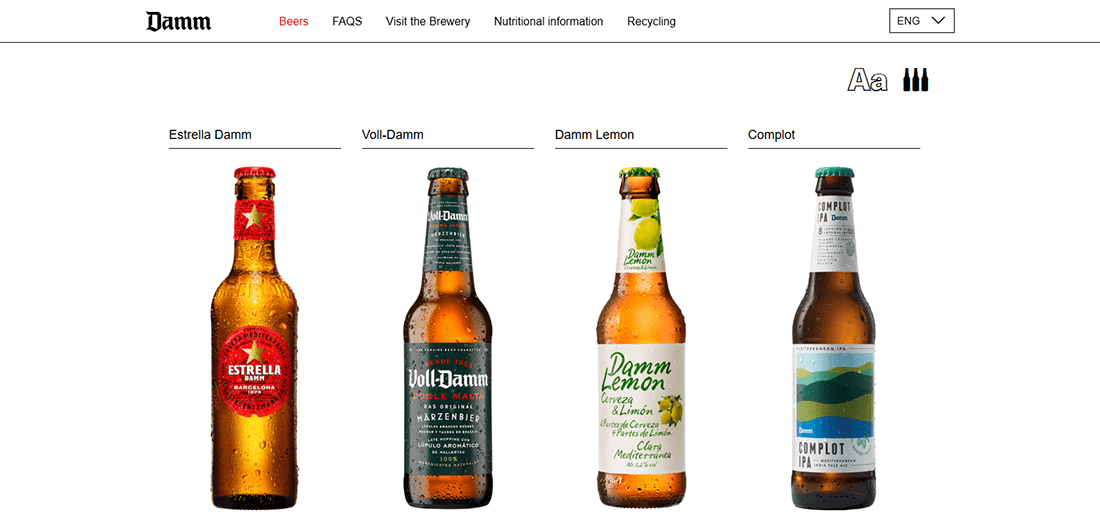Open Nutritional information page
Viewport: 1100px width, 525px height.
tap(549, 21)
